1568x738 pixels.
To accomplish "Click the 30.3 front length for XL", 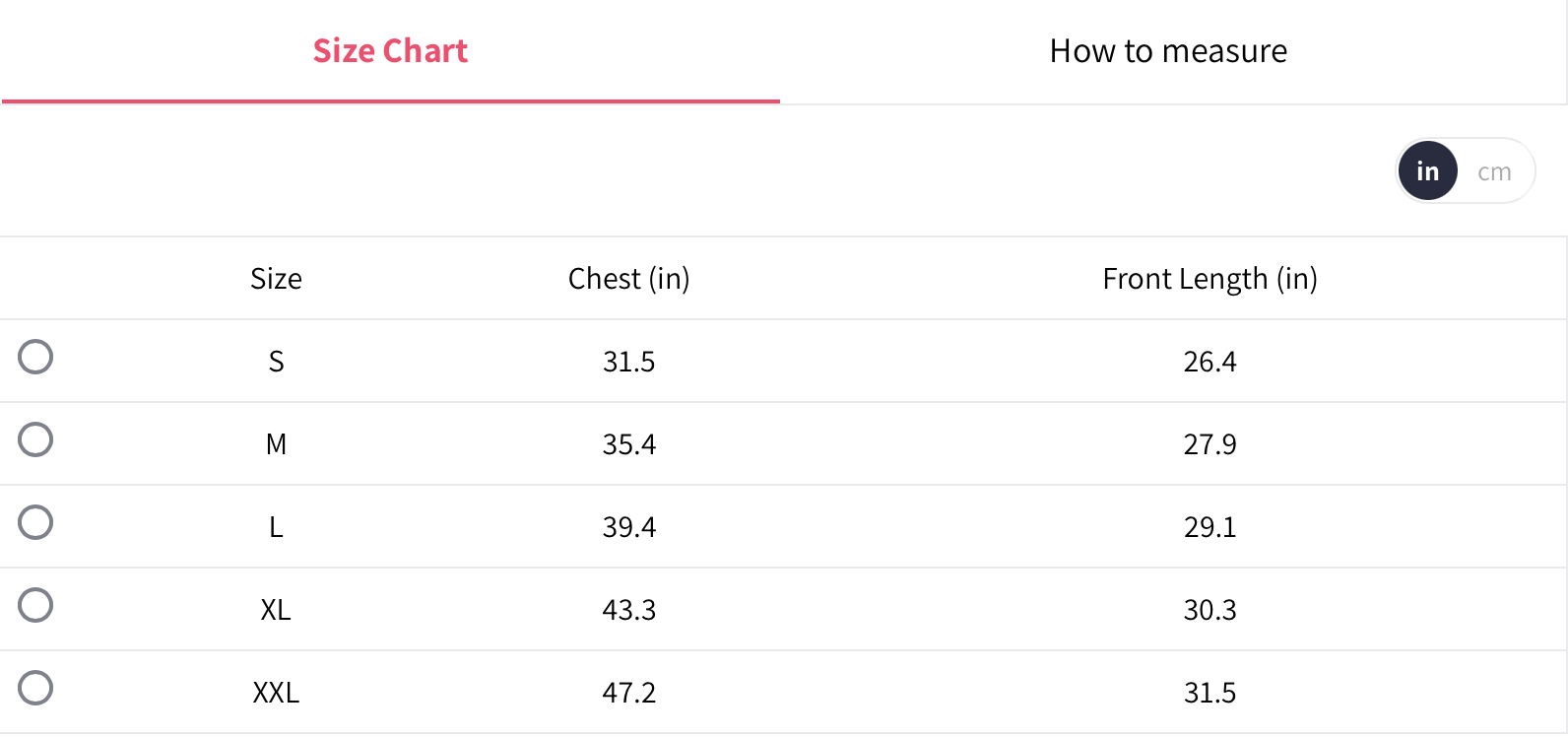I will 1209,610.
